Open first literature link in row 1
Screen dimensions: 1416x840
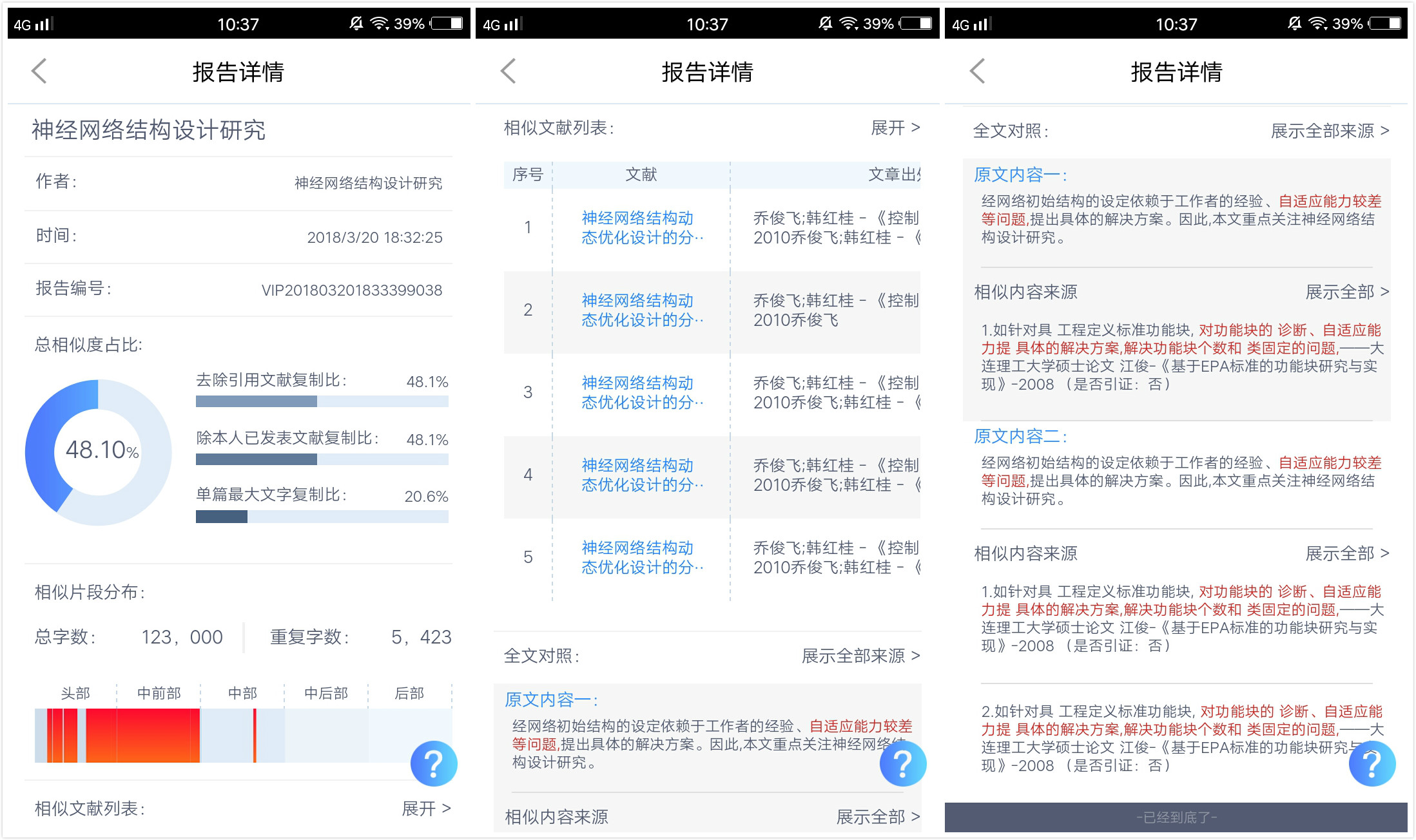pos(641,227)
